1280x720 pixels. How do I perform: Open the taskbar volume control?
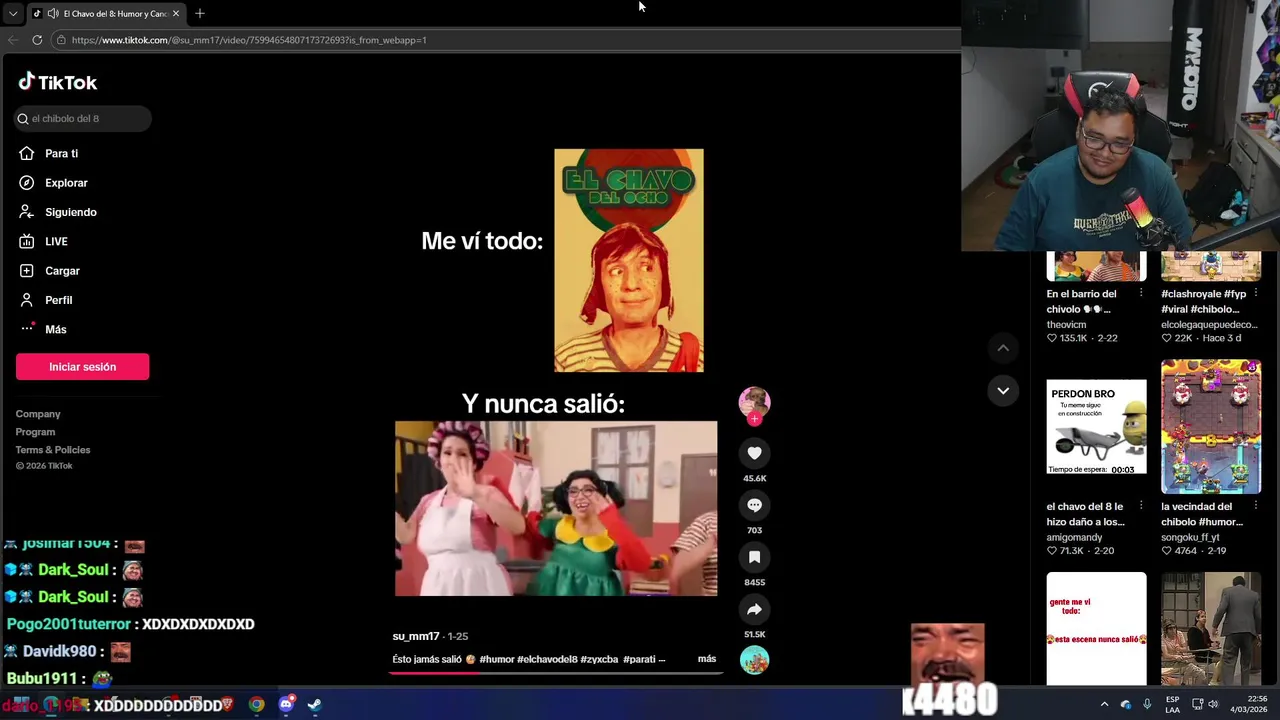pyautogui.click(x=1213, y=705)
